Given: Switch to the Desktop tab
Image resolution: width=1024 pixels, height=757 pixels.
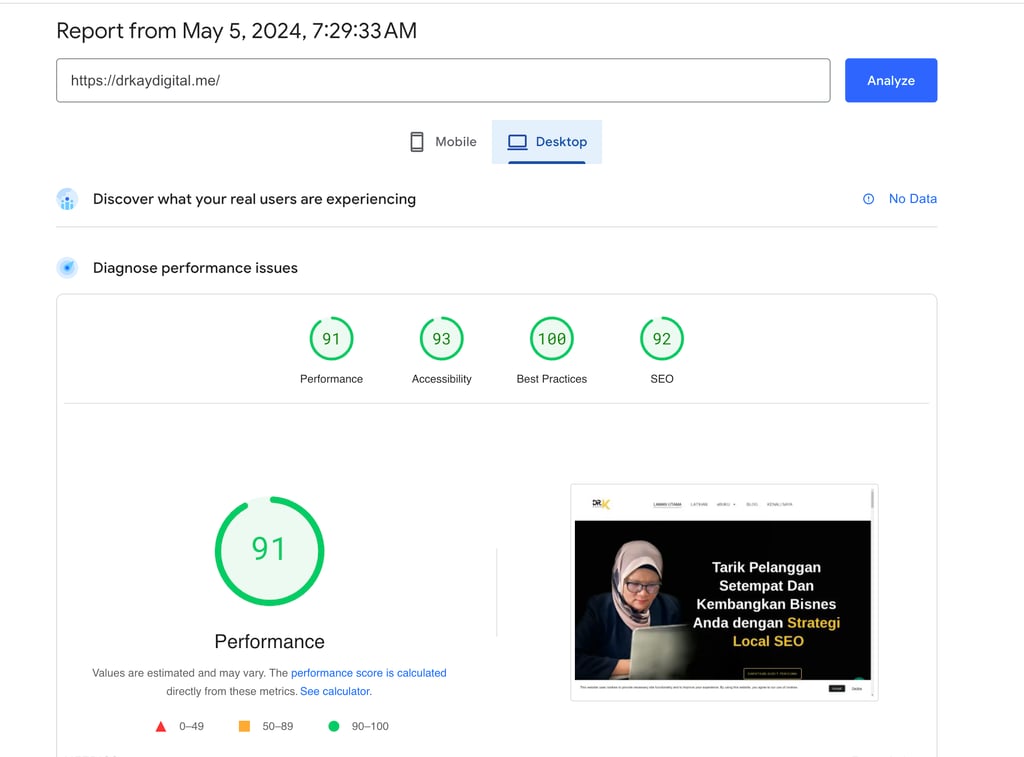Looking at the screenshot, I should point(547,141).
